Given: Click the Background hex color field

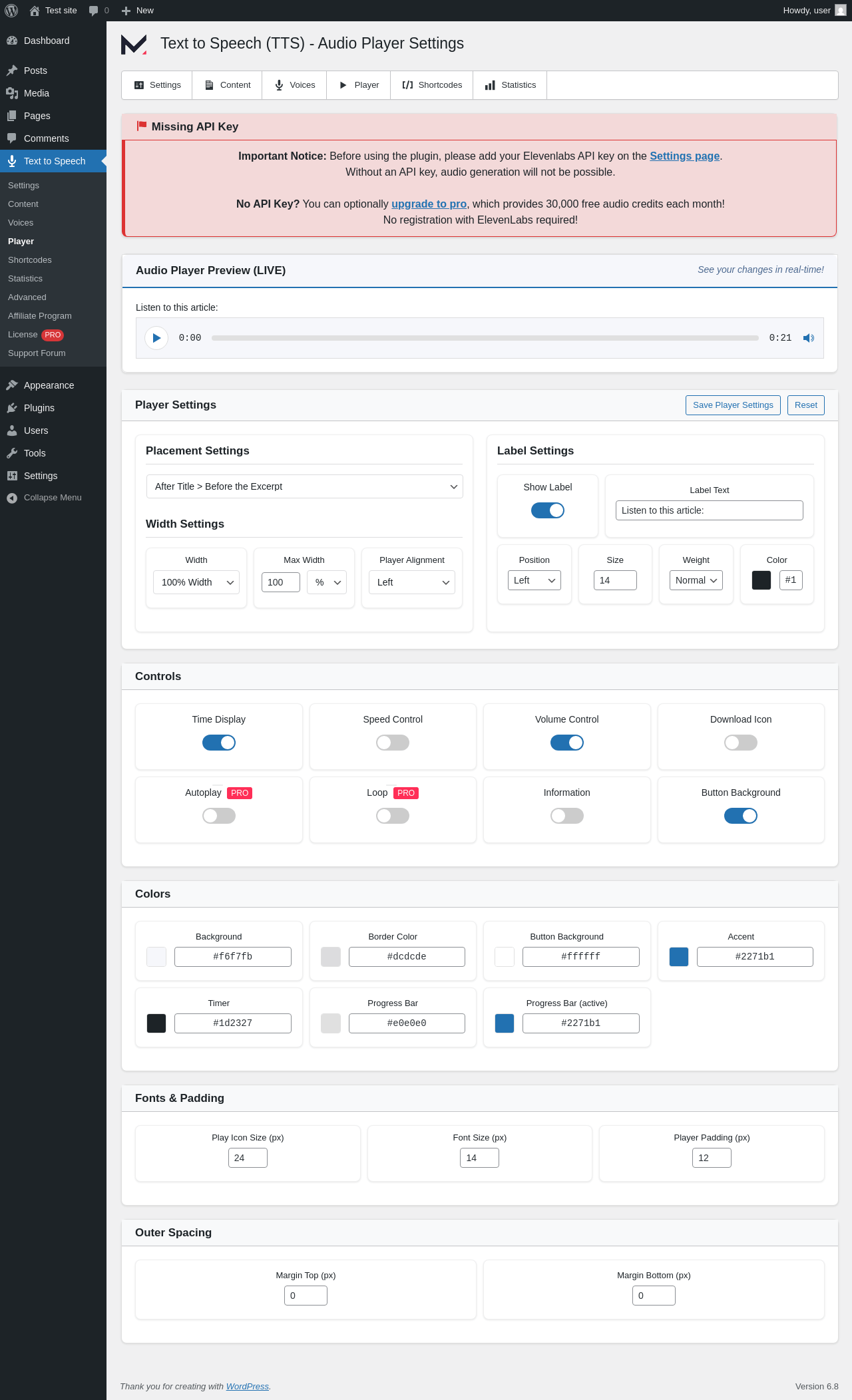Looking at the screenshot, I should coord(233,957).
